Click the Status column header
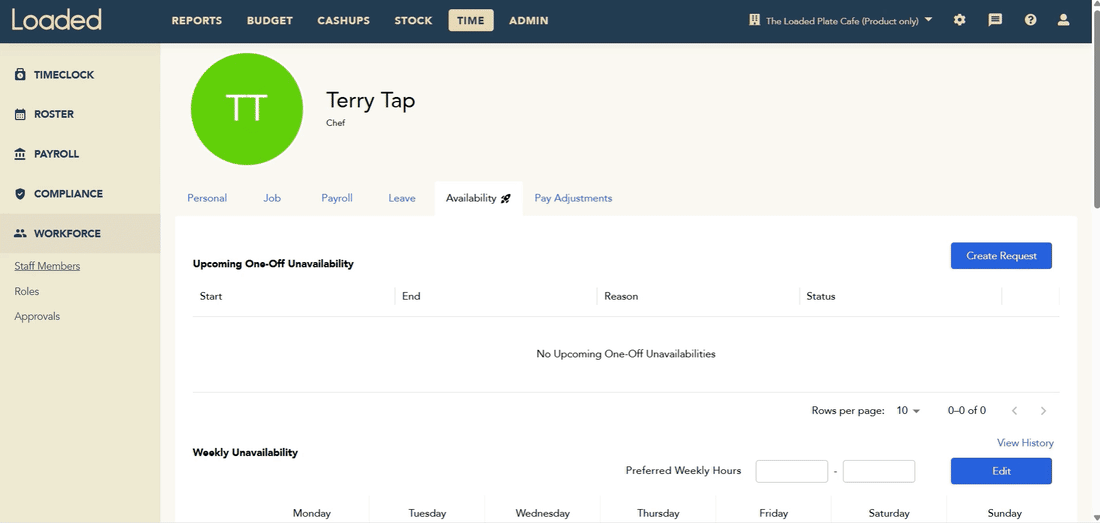 pos(821,296)
